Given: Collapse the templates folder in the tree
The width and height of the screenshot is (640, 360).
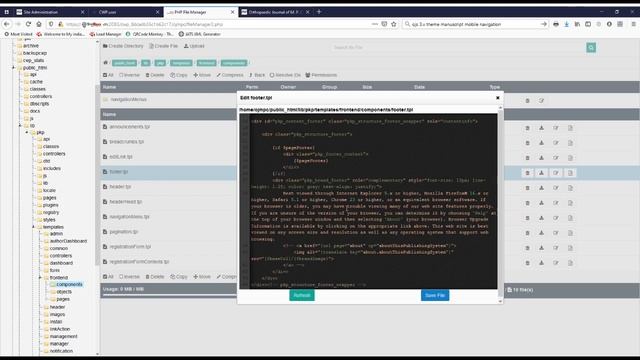Looking at the screenshot, I should coord(33,227).
